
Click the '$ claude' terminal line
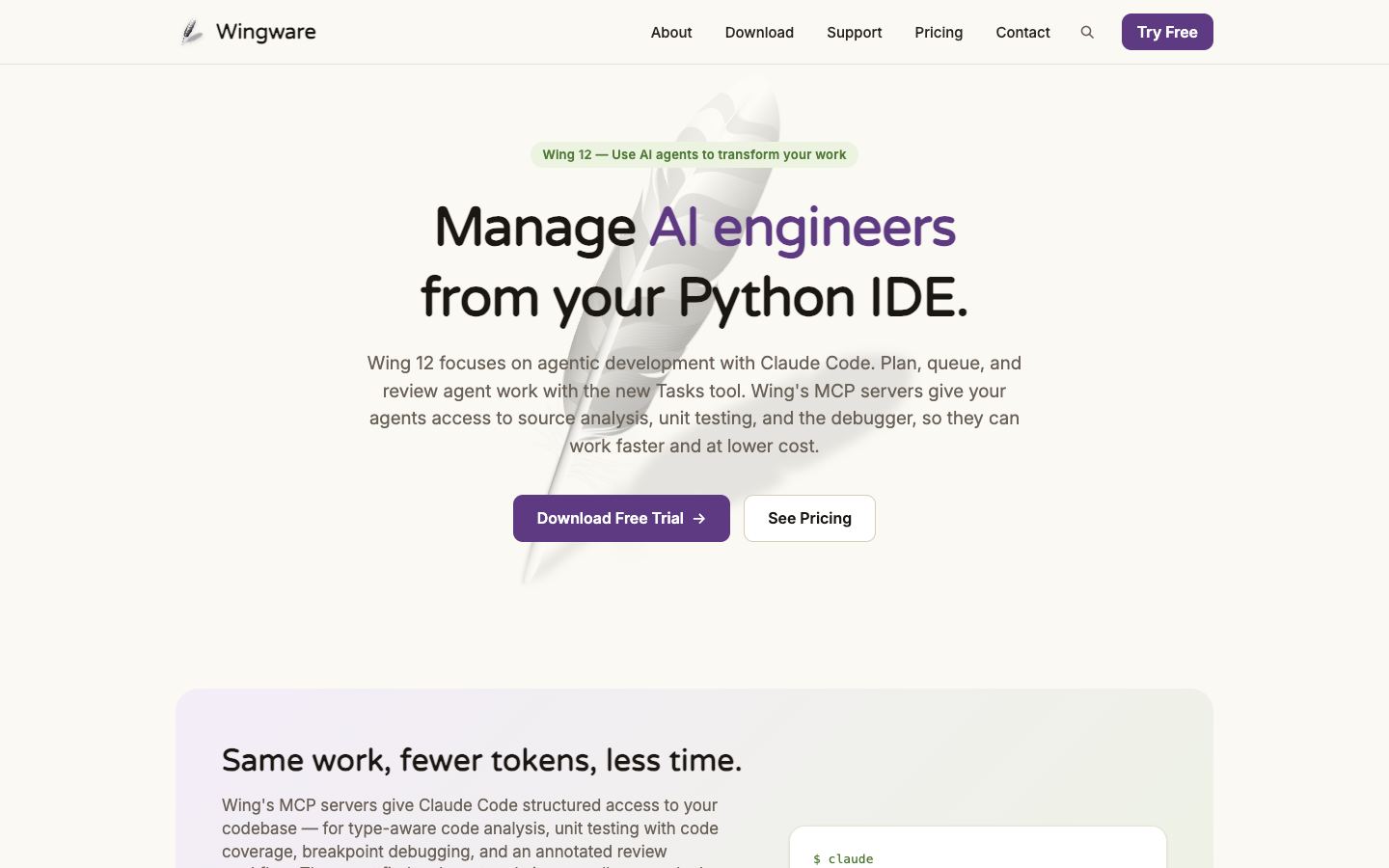click(x=843, y=858)
